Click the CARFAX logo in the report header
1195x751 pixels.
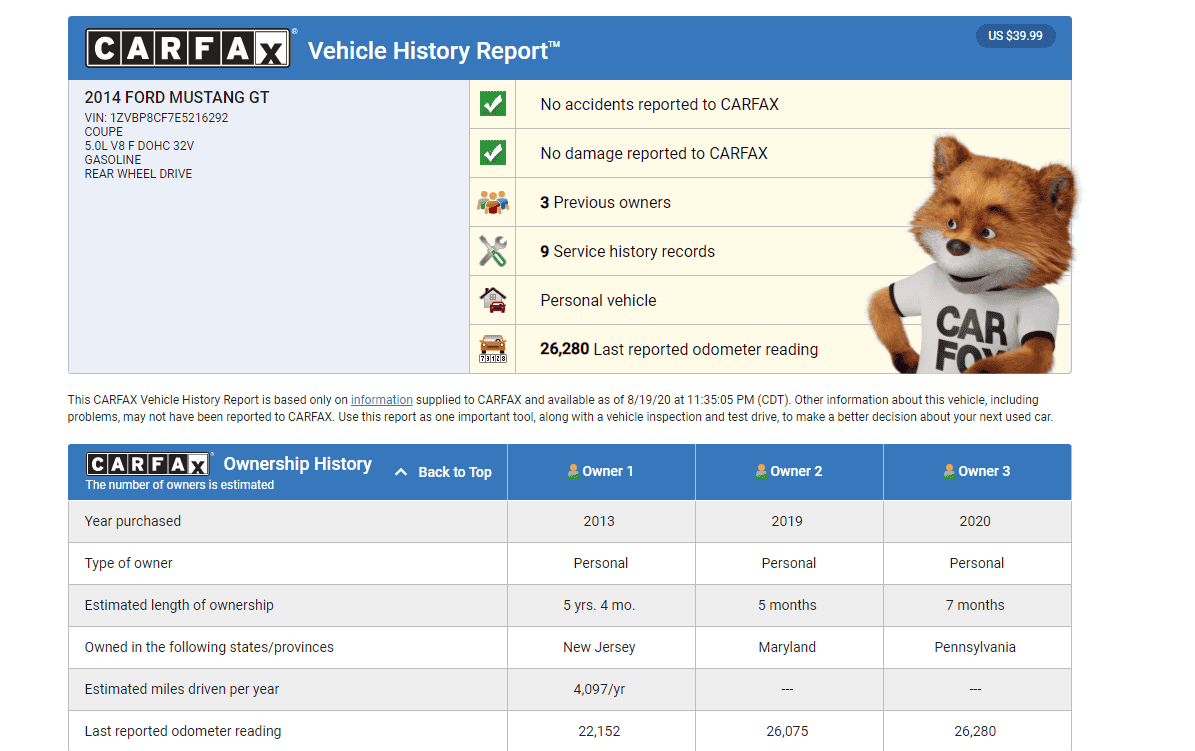(187, 48)
